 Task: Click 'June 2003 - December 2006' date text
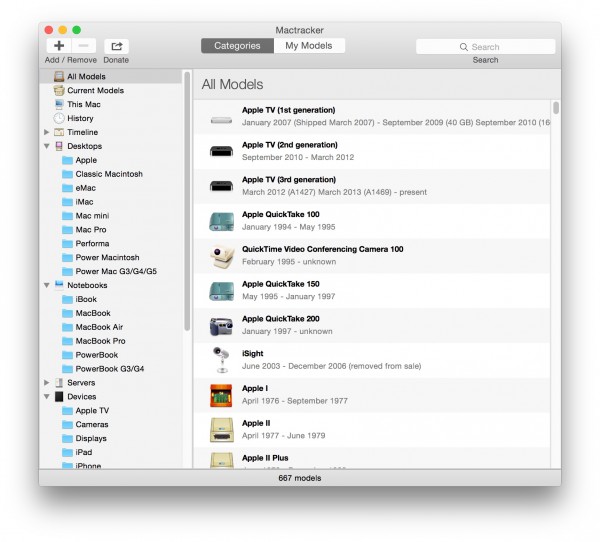[x=296, y=366]
